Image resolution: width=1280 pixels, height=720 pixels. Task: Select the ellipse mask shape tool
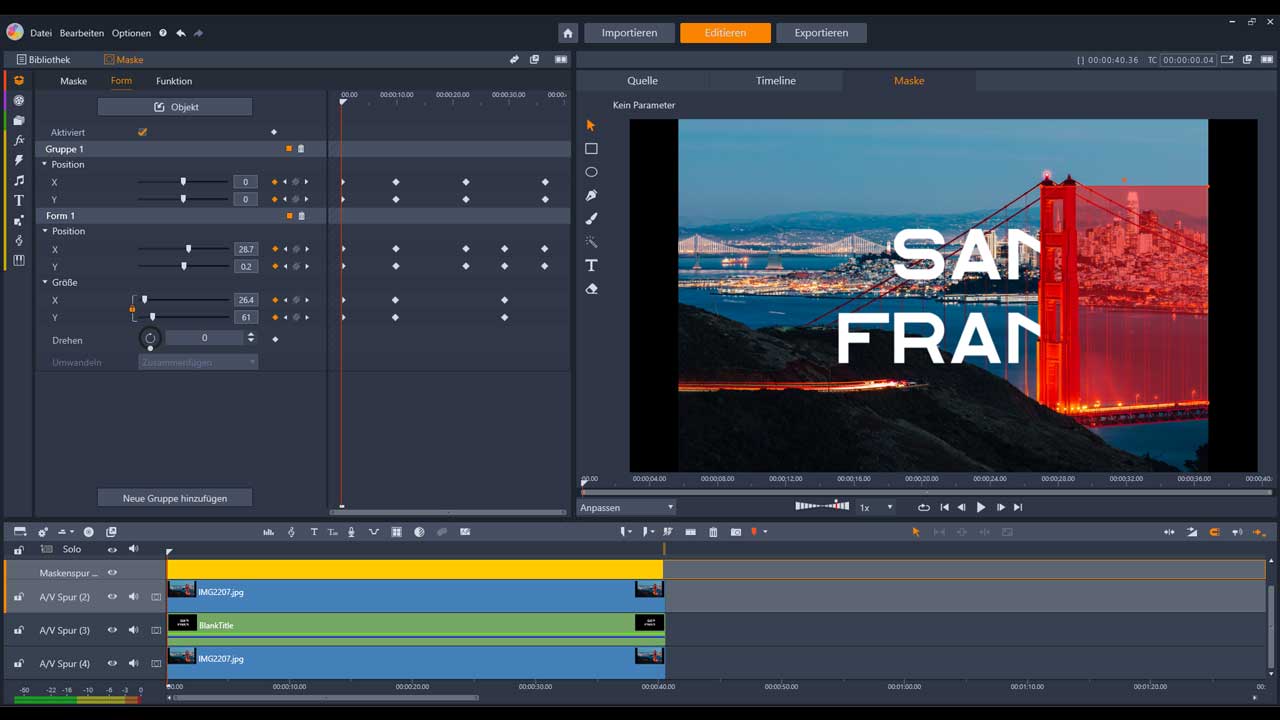(591, 172)
